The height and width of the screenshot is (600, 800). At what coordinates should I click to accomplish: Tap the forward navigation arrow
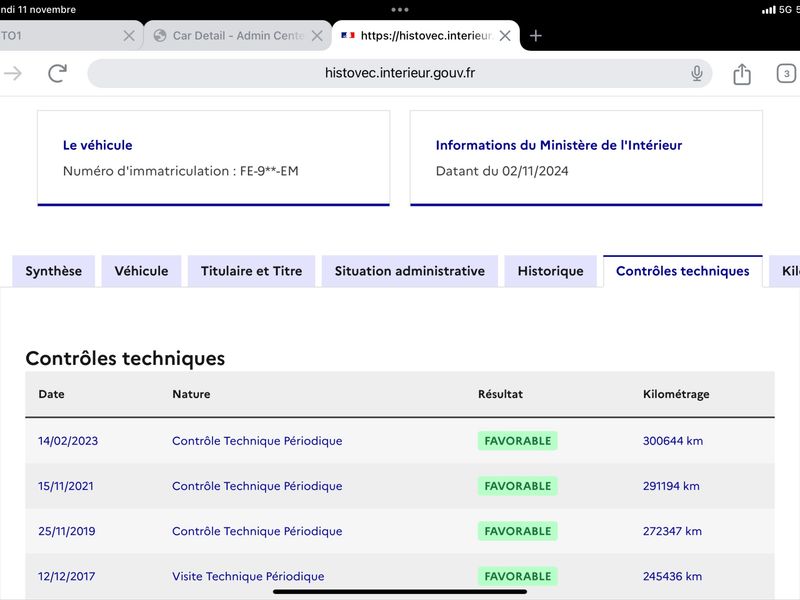point(13,73)
